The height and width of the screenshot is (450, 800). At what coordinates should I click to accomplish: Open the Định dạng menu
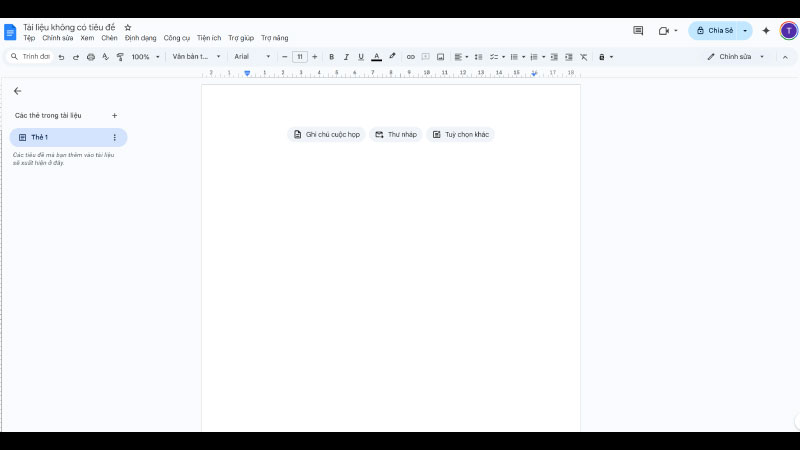pyautogui.click(x=140, y=38)
